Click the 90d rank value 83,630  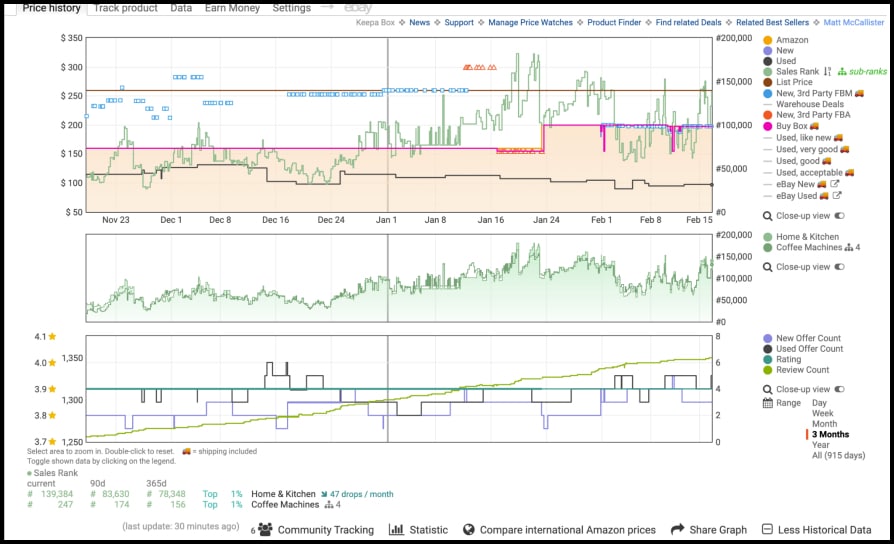pos(115,494)
